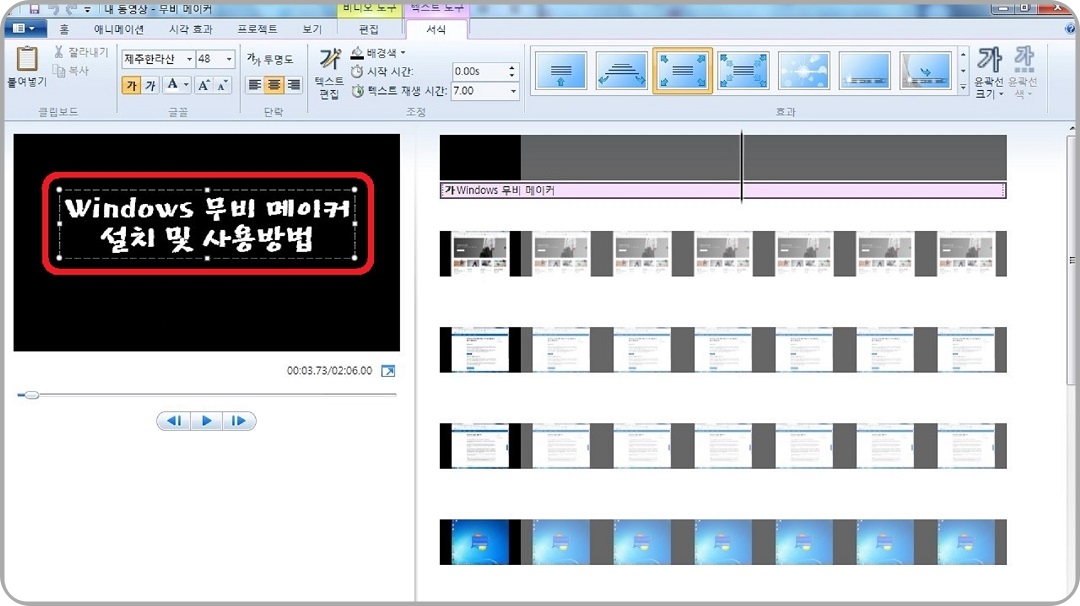Step to next frame in preview
Viewport: 1080px width, 606px height.
click(238, 421)
